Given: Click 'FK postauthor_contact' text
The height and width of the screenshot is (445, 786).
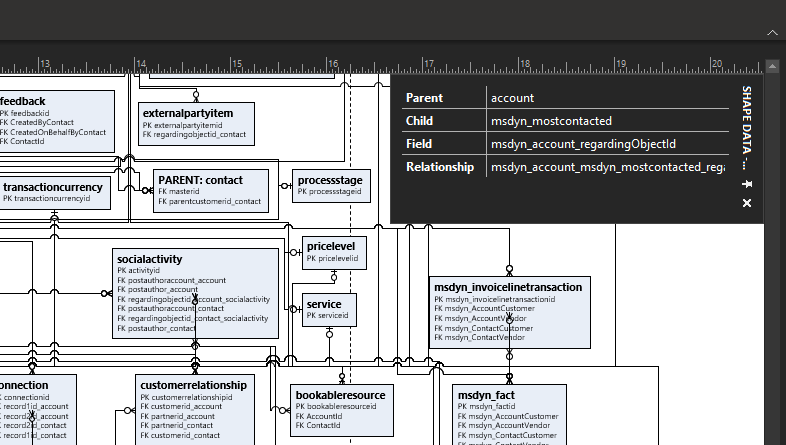Looking at the screenshot, I should tap(156, 328).
